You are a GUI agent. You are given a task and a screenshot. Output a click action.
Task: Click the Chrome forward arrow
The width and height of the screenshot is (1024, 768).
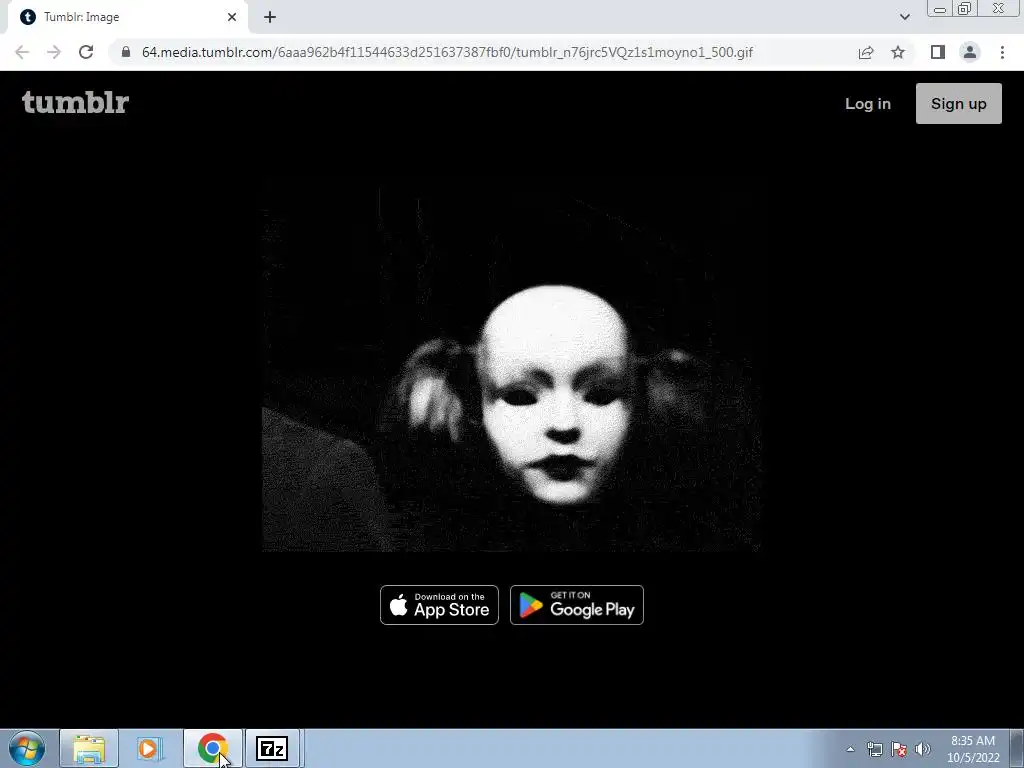tap(54, 52)
